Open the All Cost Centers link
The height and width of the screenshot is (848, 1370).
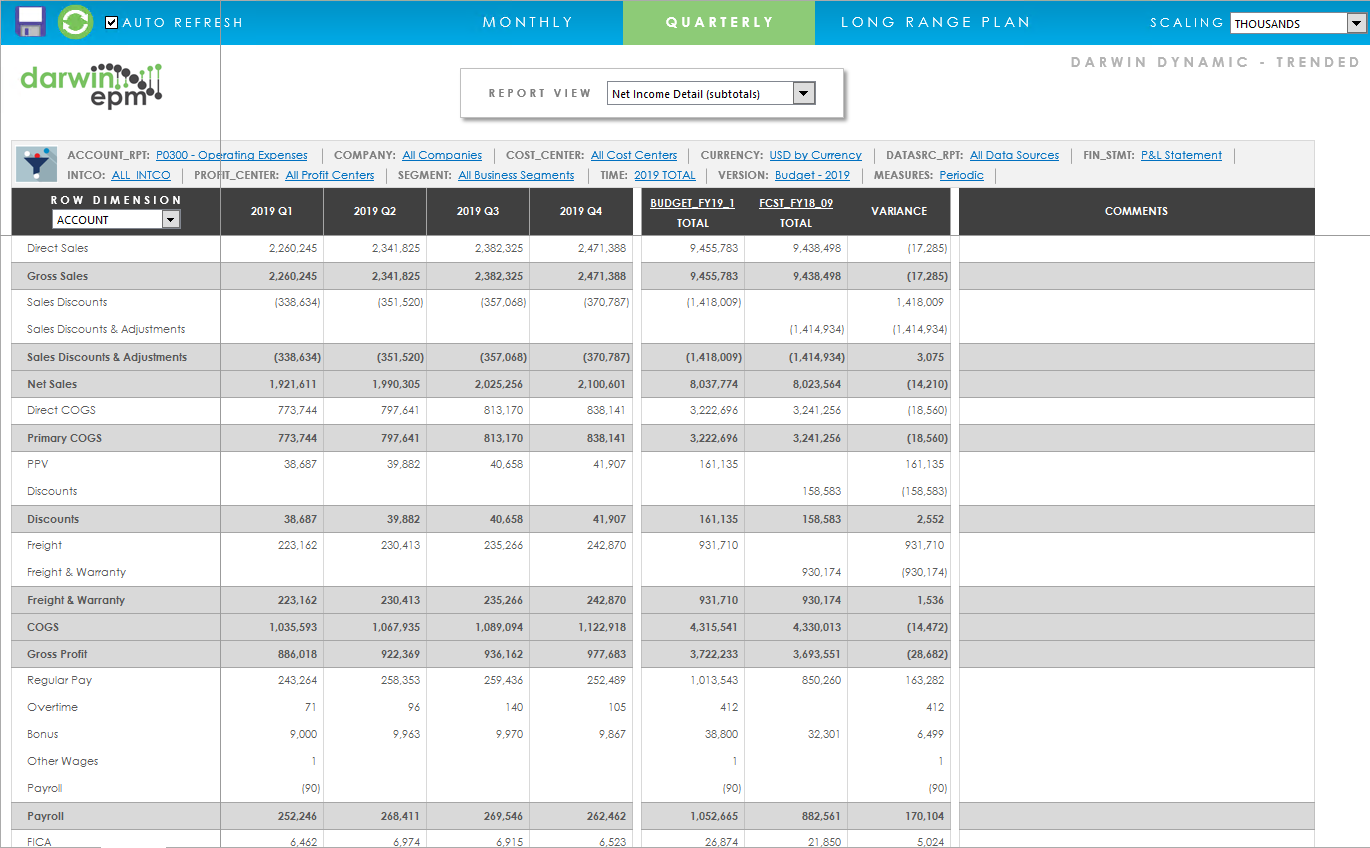click(x=634, y=156)
